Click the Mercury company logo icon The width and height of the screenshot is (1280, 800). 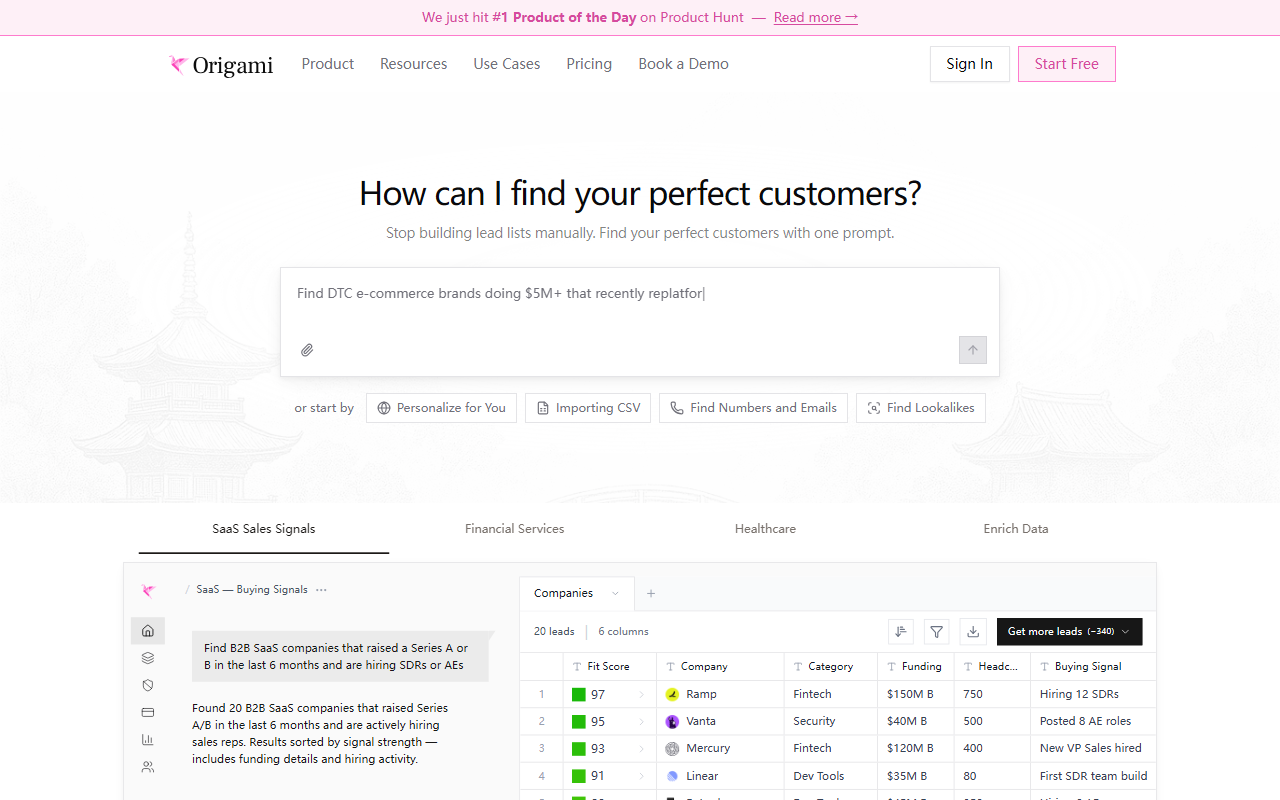click(672, 748)
